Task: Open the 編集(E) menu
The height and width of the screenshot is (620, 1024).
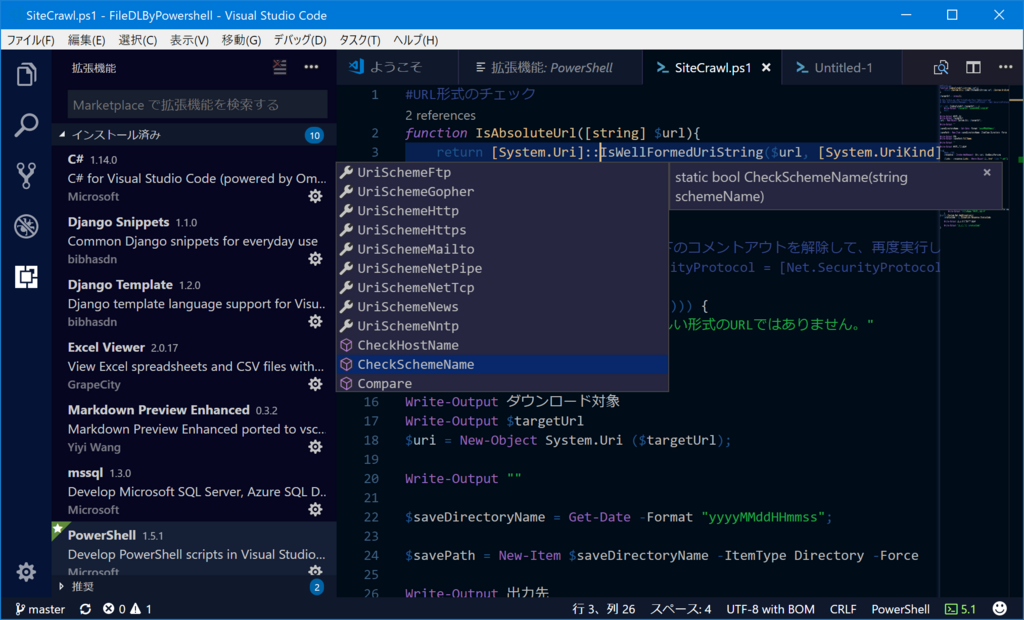Action: point(86,40)
